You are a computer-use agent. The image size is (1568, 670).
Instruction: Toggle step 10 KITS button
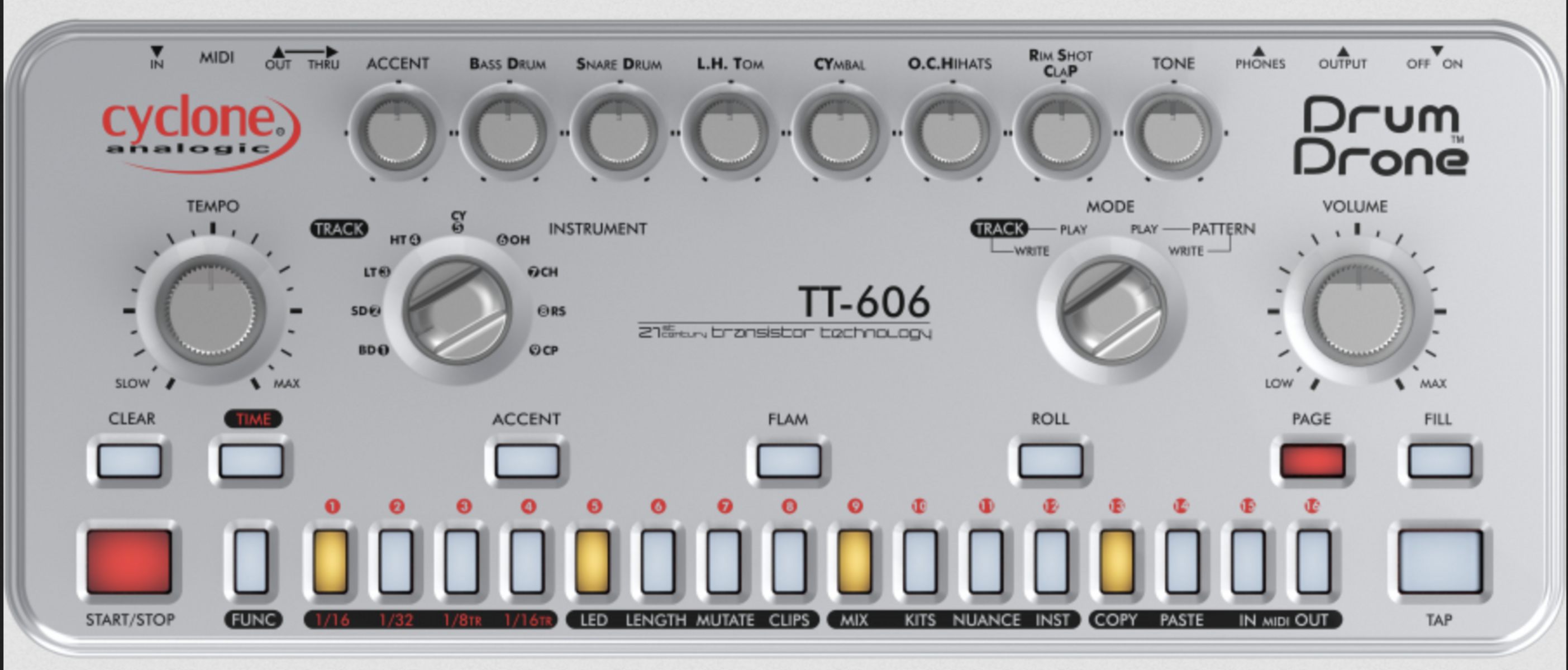[x=919, y=561]
